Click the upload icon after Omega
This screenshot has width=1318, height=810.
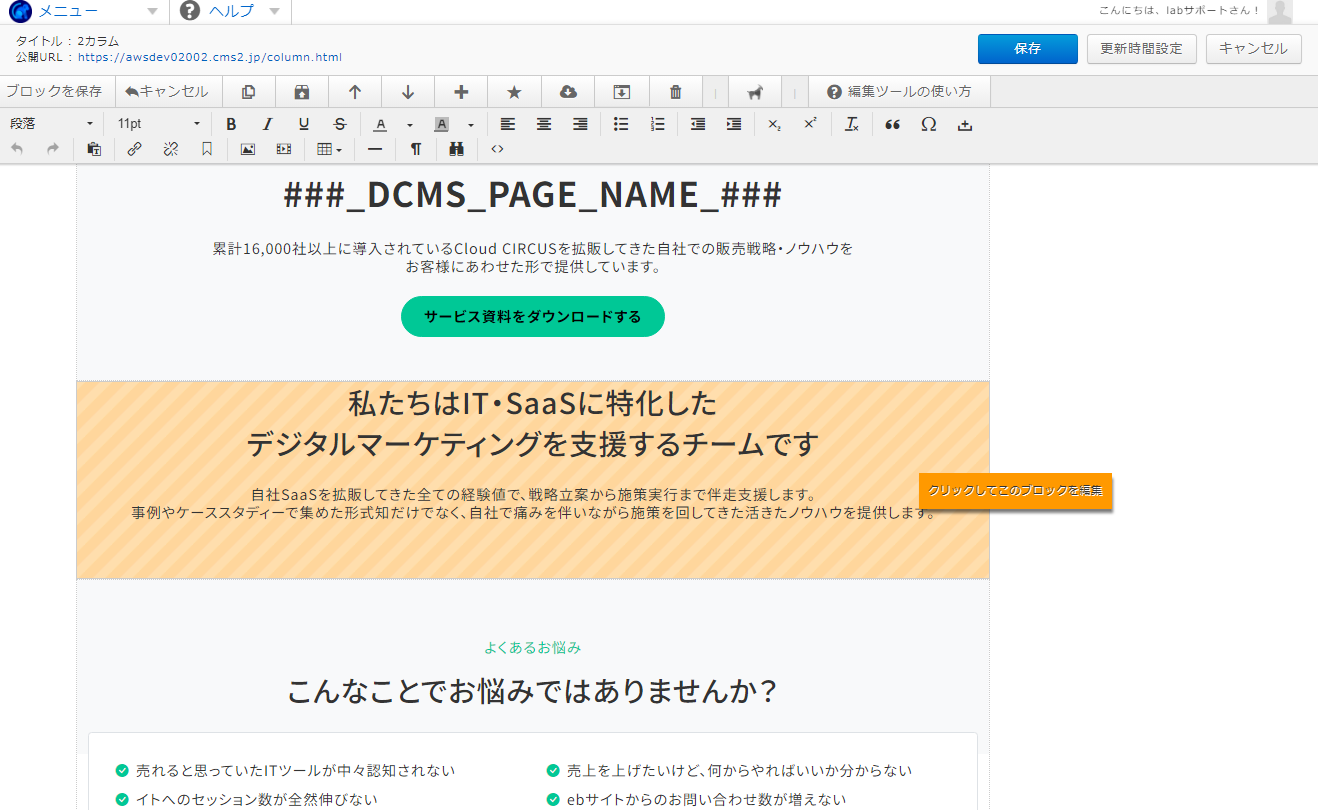(x=965, y=124)
